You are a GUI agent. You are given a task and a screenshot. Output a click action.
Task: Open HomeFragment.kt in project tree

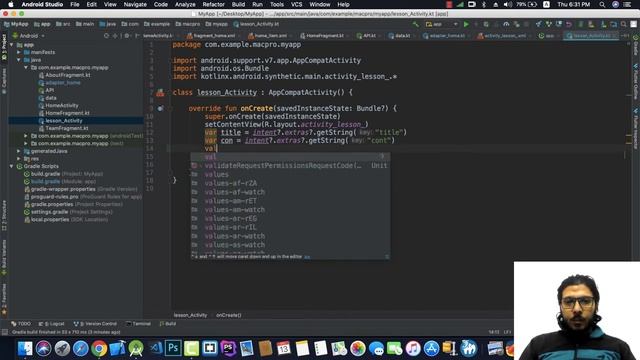coord(64,113)
